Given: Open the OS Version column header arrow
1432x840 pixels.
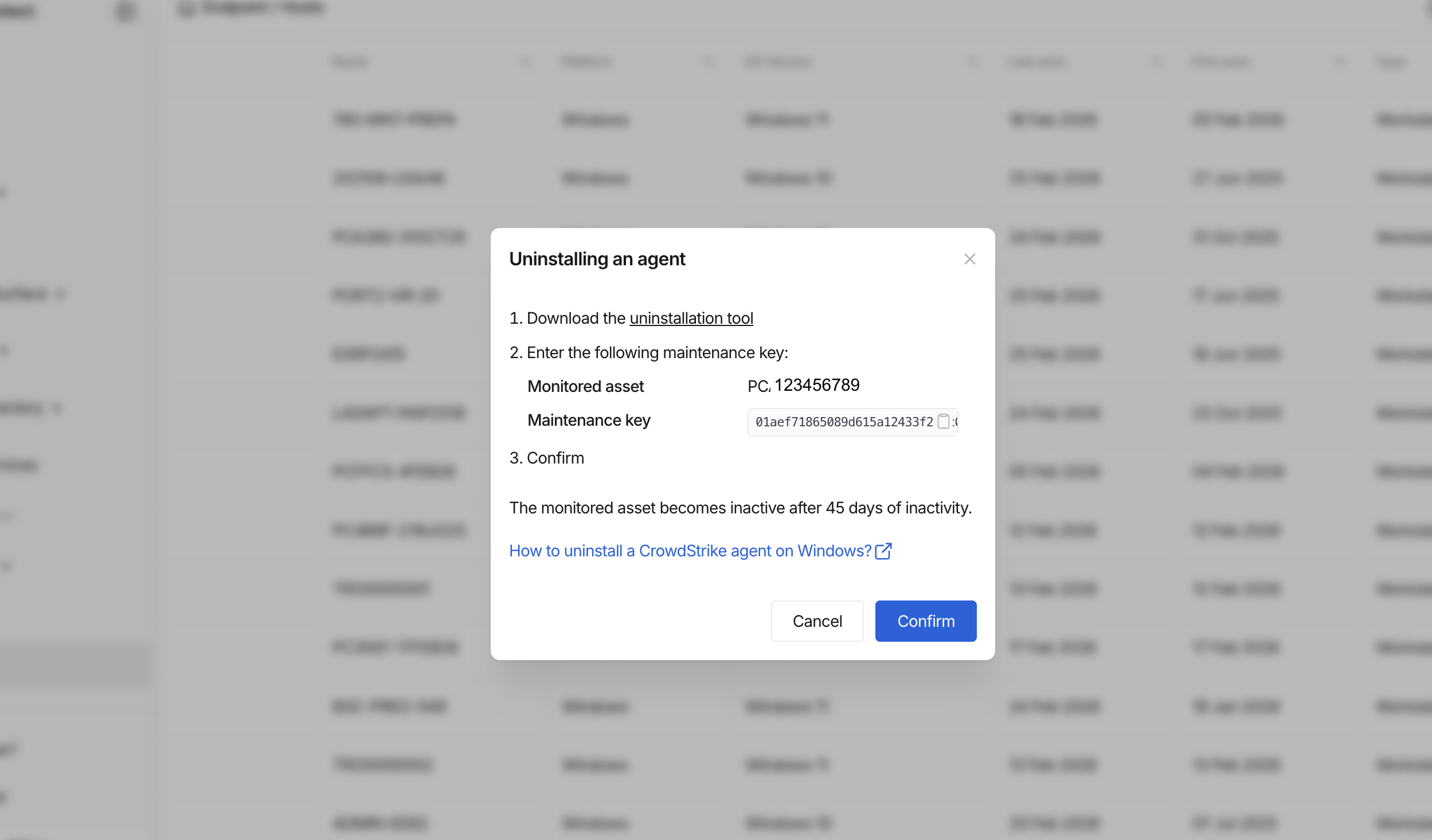Looking at the screenshot, I should click(973, 62).
